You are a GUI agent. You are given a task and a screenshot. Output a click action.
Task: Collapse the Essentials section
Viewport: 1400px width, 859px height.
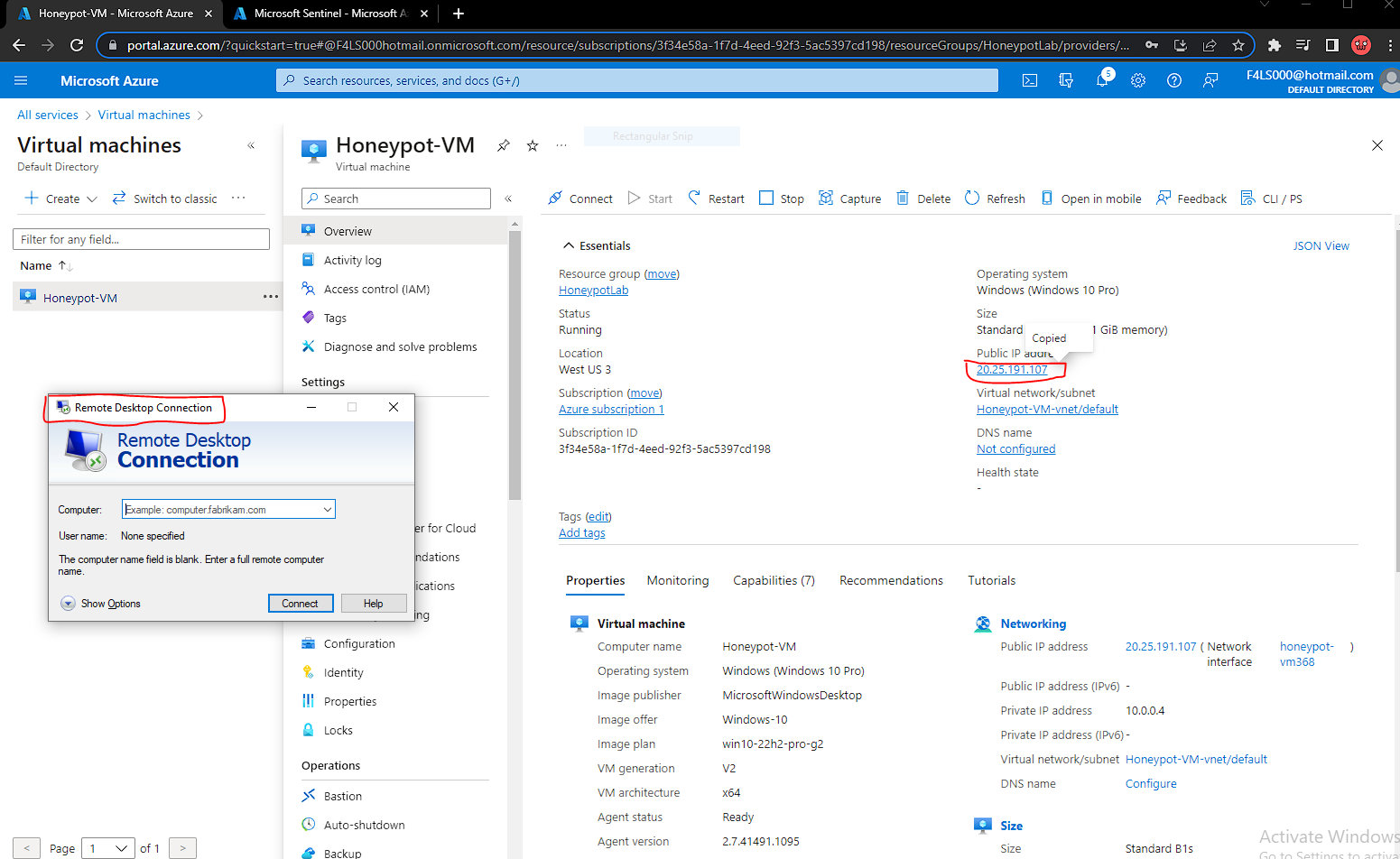coord(597,245)
